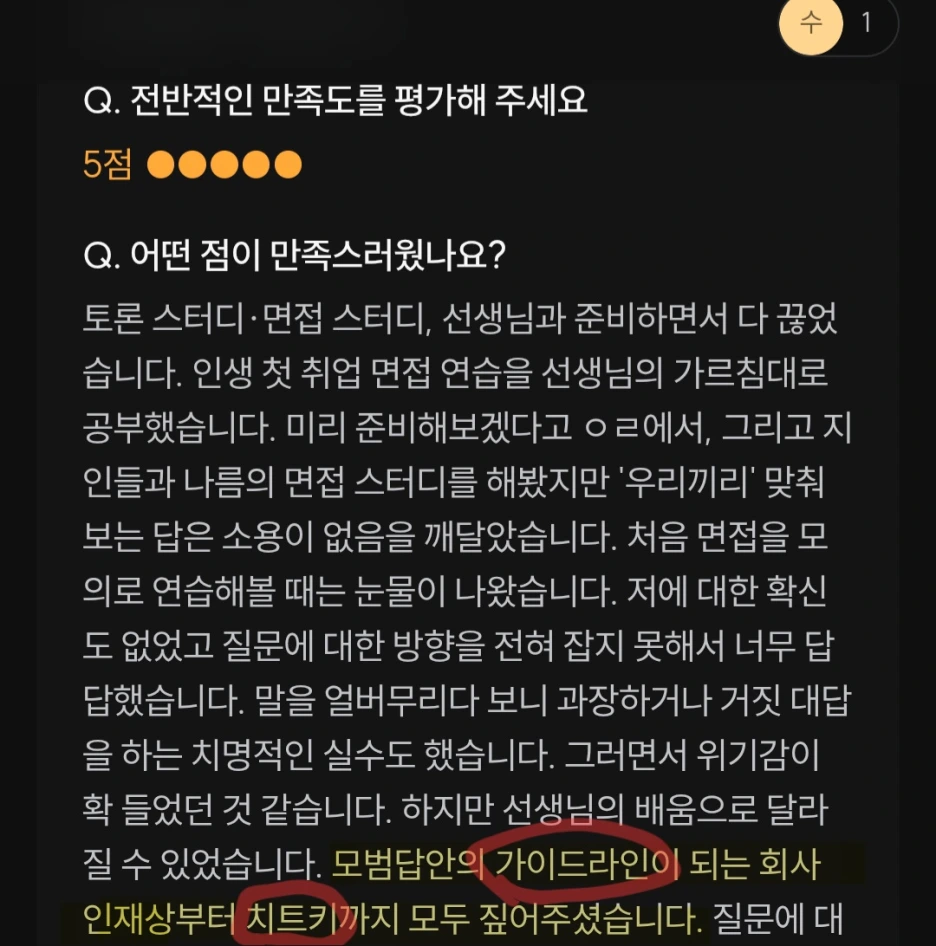936x946 pixels.
Task: Select the third orange rating dot
Action: (x=224, y=165)
